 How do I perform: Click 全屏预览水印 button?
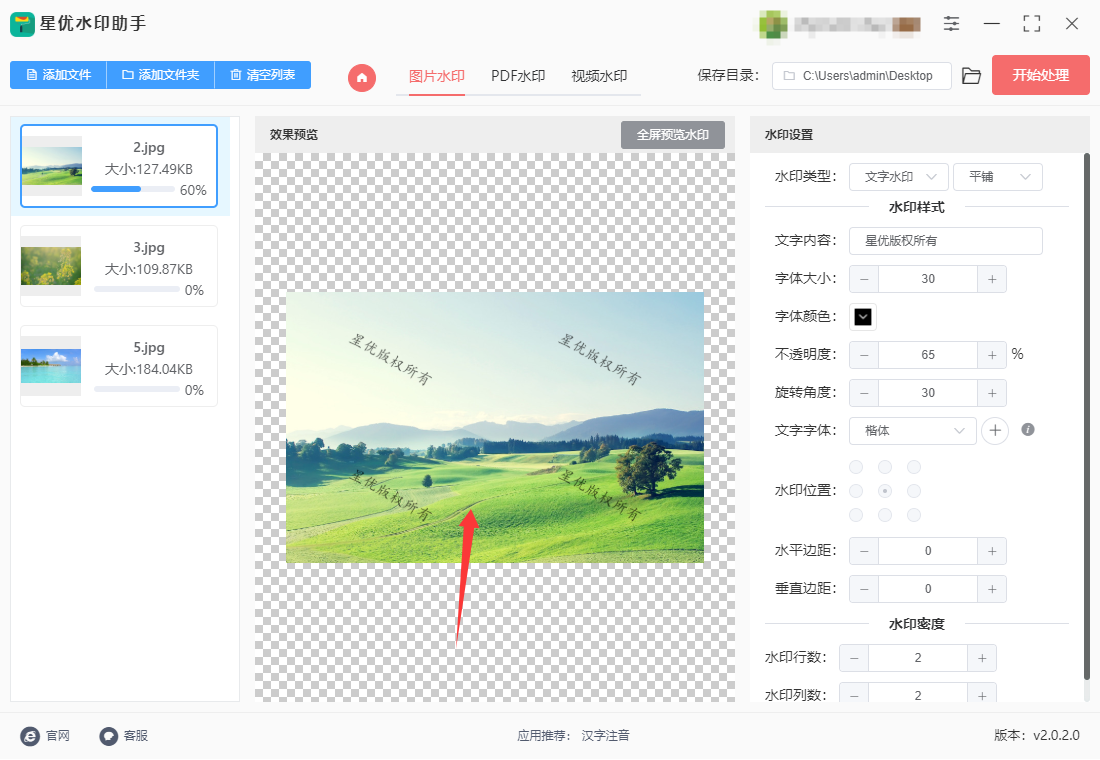pyautogui.click(x=673, y=135)
